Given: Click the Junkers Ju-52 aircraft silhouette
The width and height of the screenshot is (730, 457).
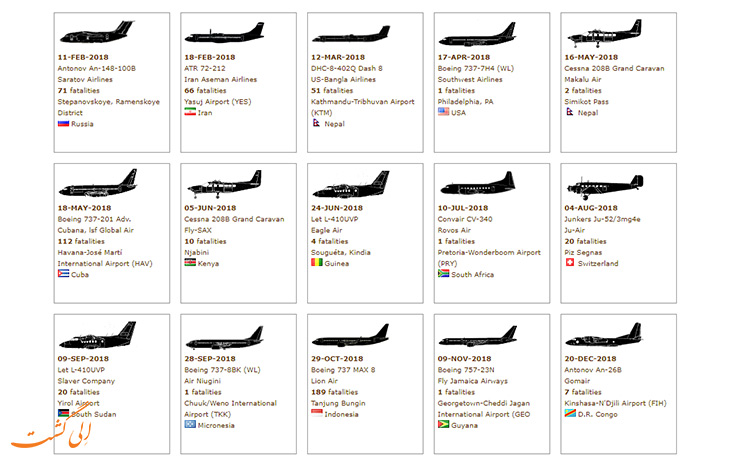Looking at the screenshot, I should tap(605, 186).
